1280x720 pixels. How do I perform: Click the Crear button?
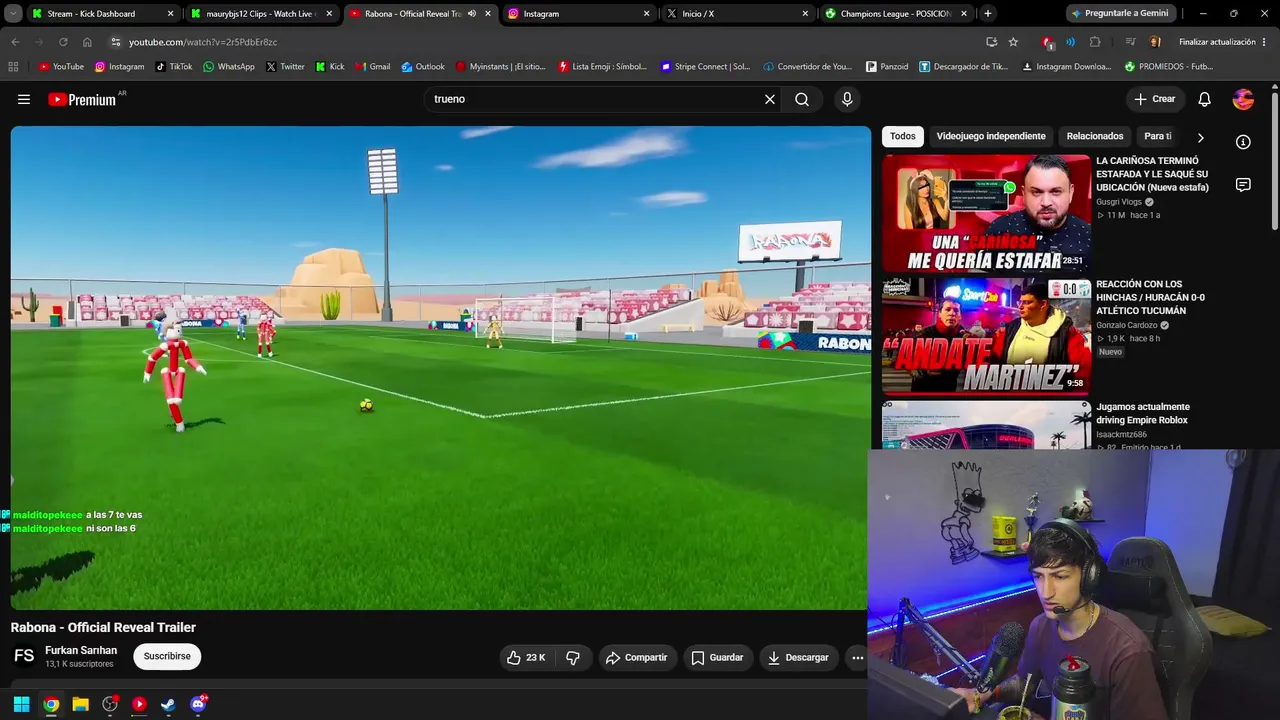pyautogui.click(x=1155, y=99)
